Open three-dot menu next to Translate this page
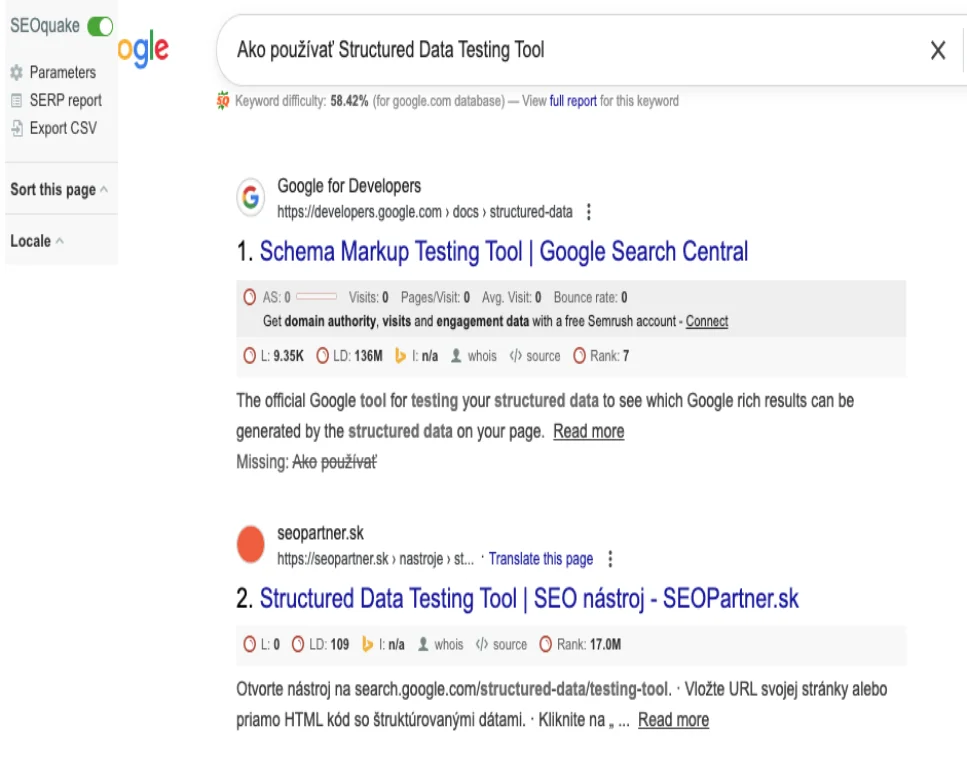967x768 pixels. point(611,559)
